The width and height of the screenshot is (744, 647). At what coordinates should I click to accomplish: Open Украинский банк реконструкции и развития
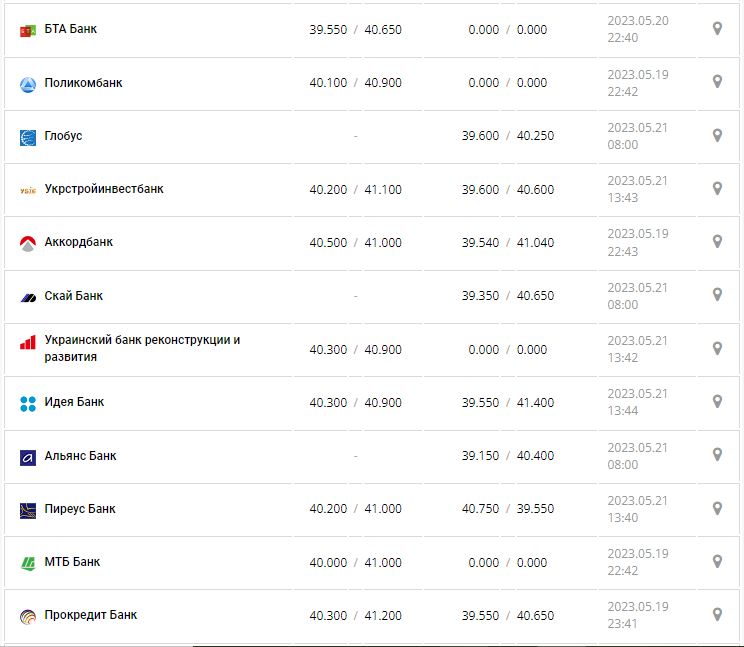142,348
